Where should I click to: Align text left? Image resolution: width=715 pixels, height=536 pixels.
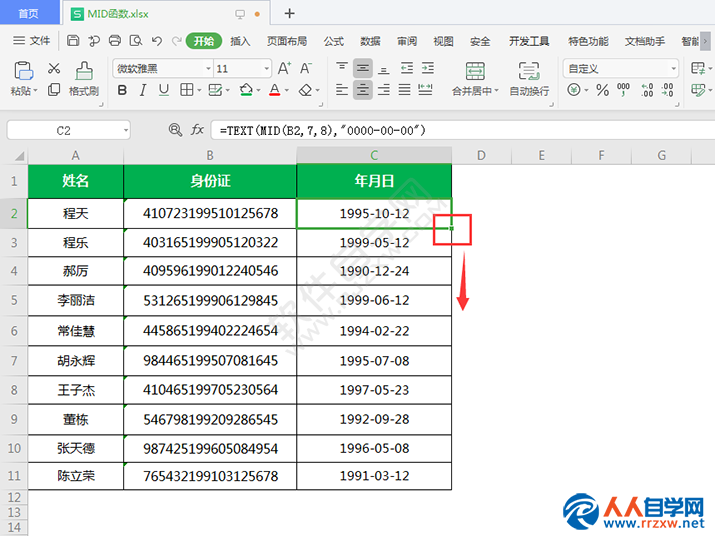click(x=342, y=90)
